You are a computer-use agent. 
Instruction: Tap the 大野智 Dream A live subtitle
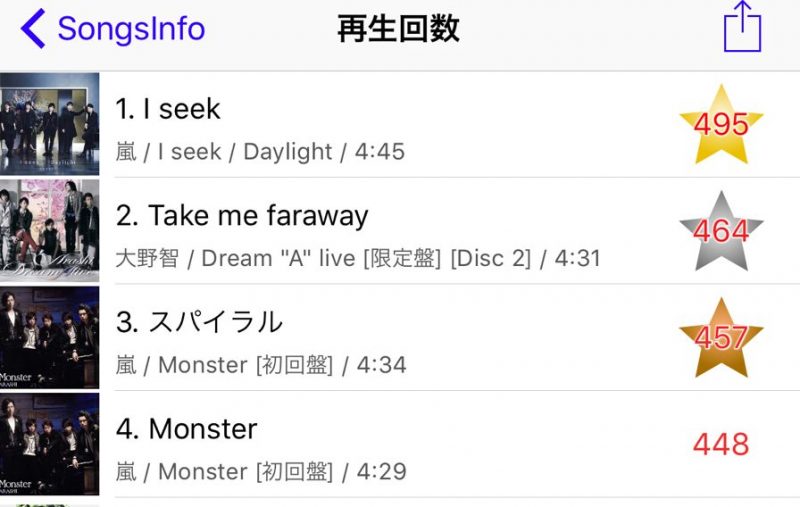point(358,258)
